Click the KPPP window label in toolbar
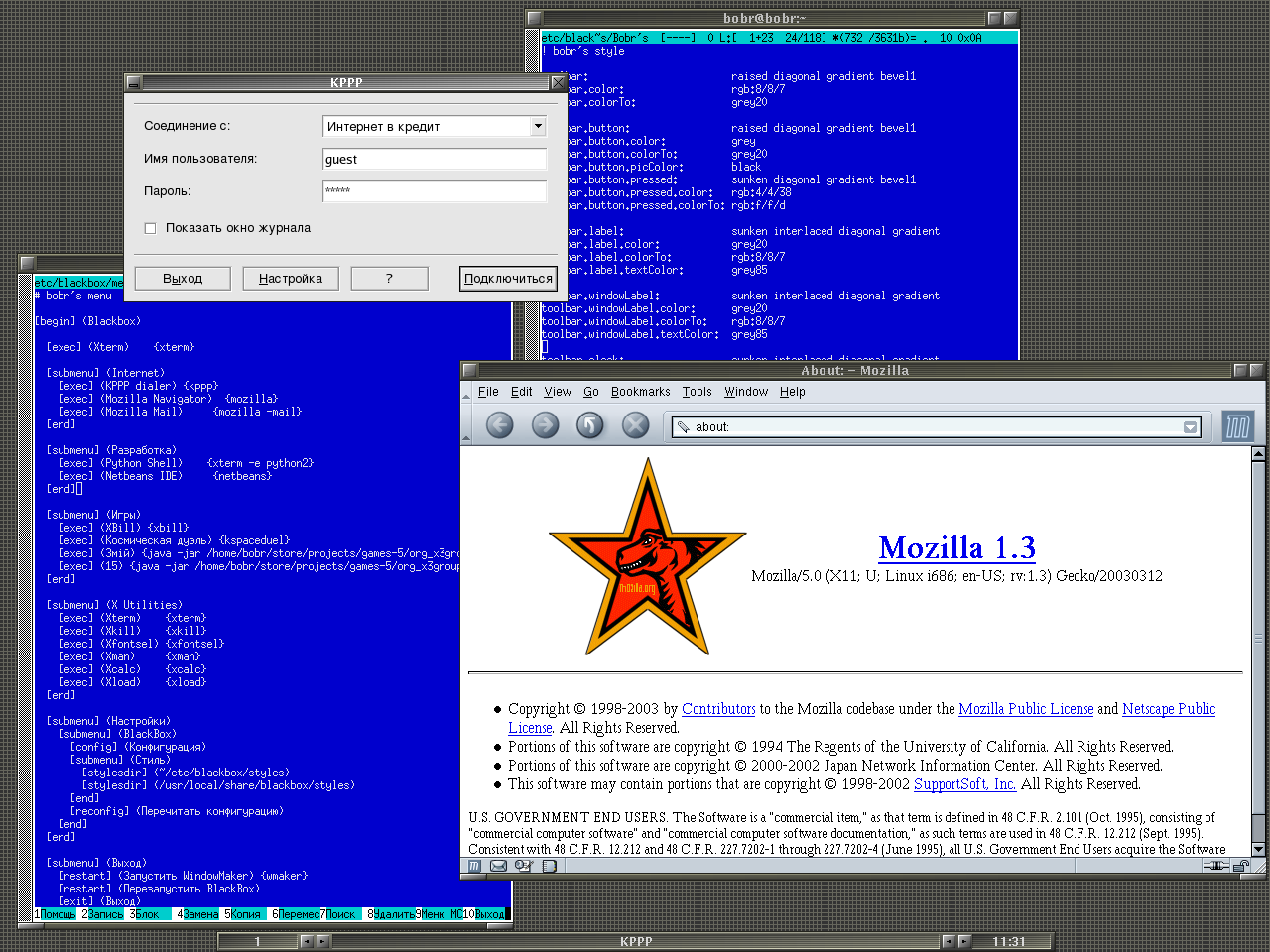1270x952 pixels. (636, 942)
